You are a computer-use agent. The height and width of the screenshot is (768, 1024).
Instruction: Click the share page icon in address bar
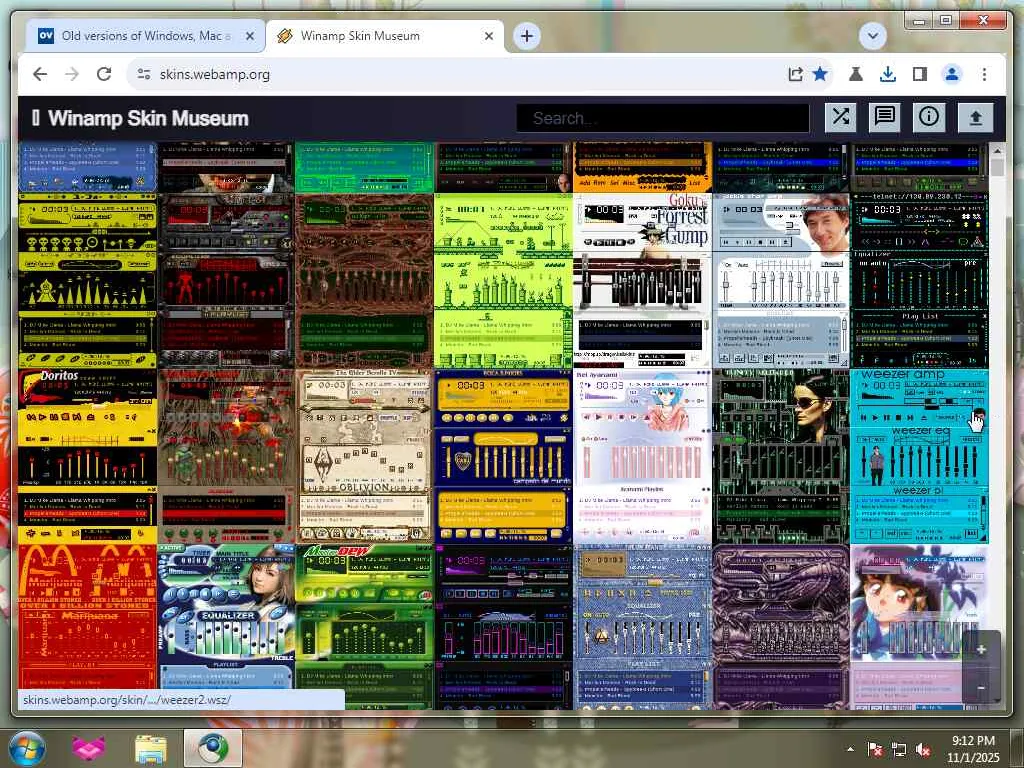pyautogui.click(x=795, y=74)
